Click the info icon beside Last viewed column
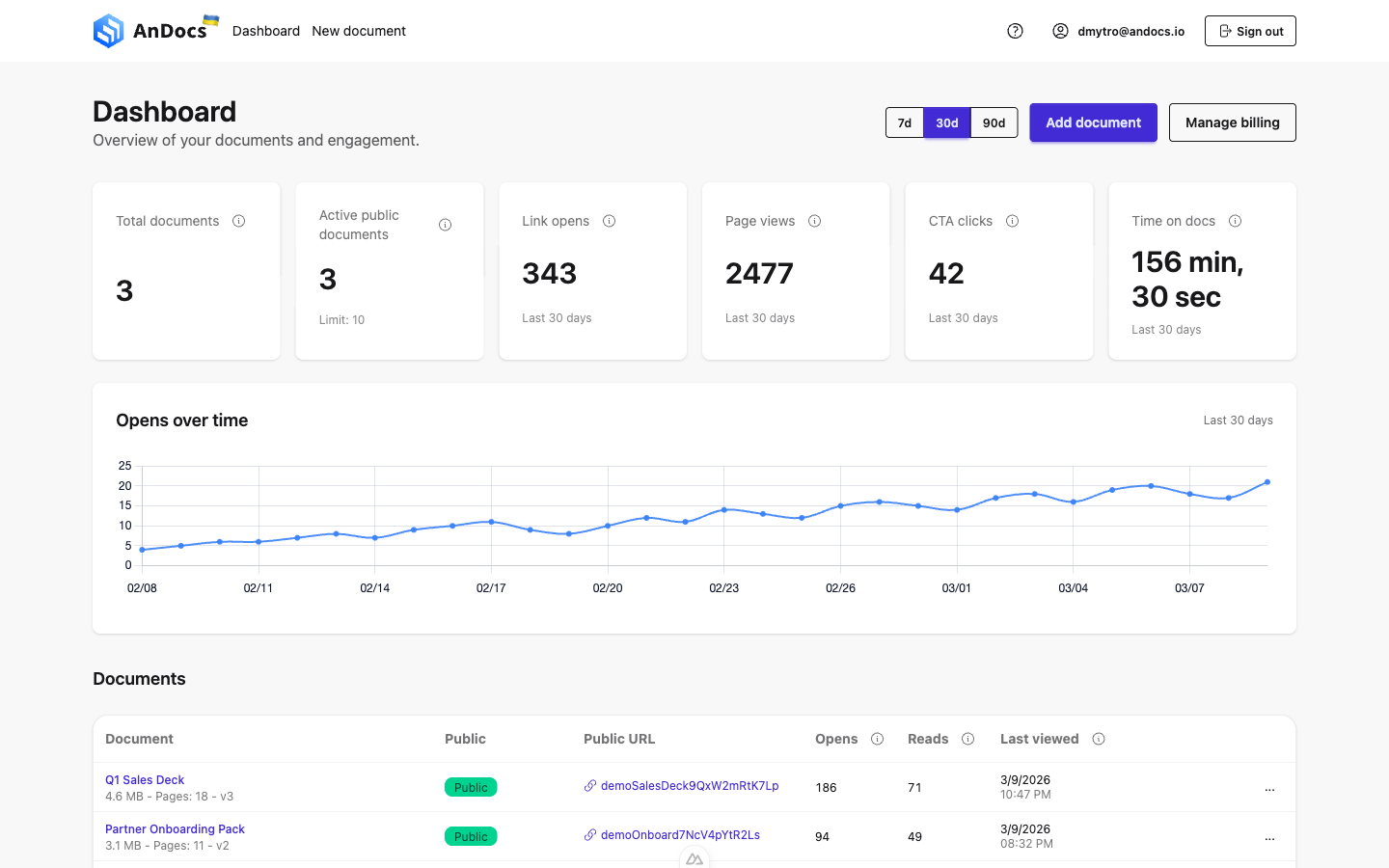The height and width of the screenshot is (868, 1389). pyautogui.click(x=1098, y=739)
